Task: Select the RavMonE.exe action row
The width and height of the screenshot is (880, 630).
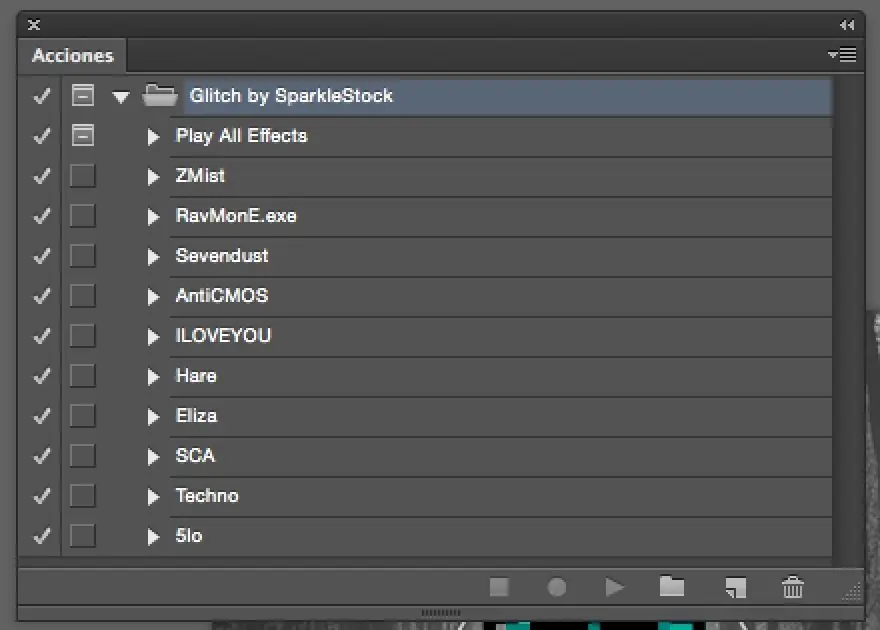Action: tap(501, 216)
